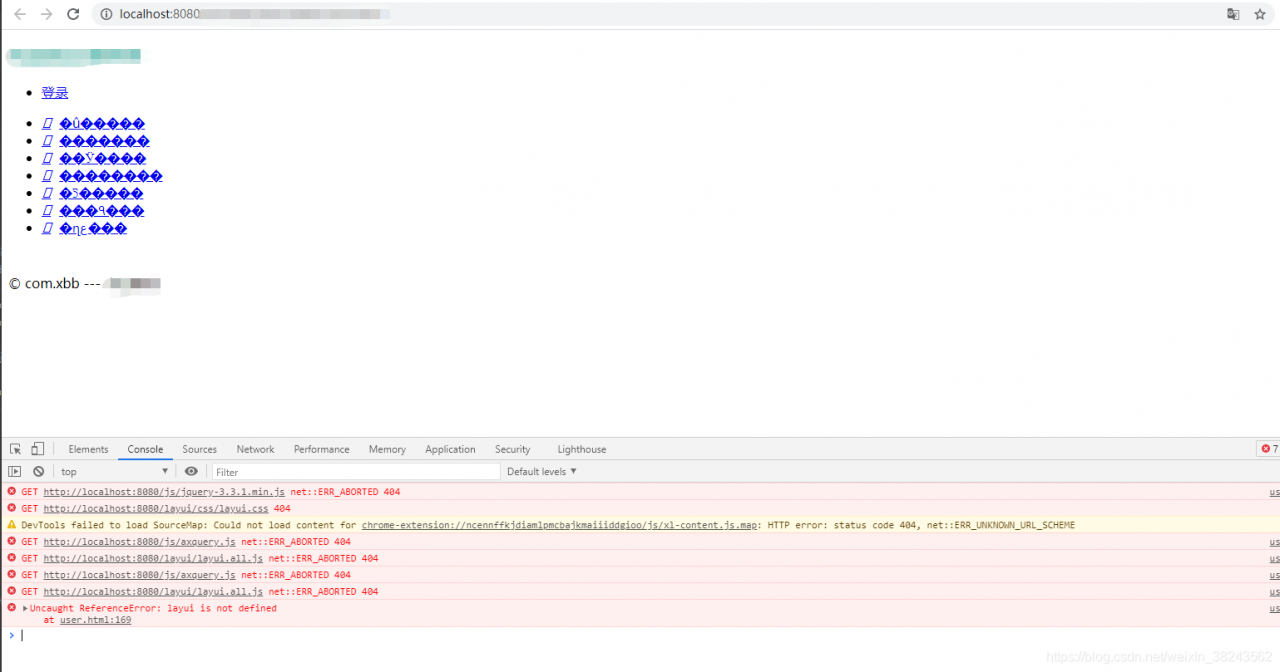Open live expression with the eye icon
Screen dimensions: 1280x672
[191, 471]
